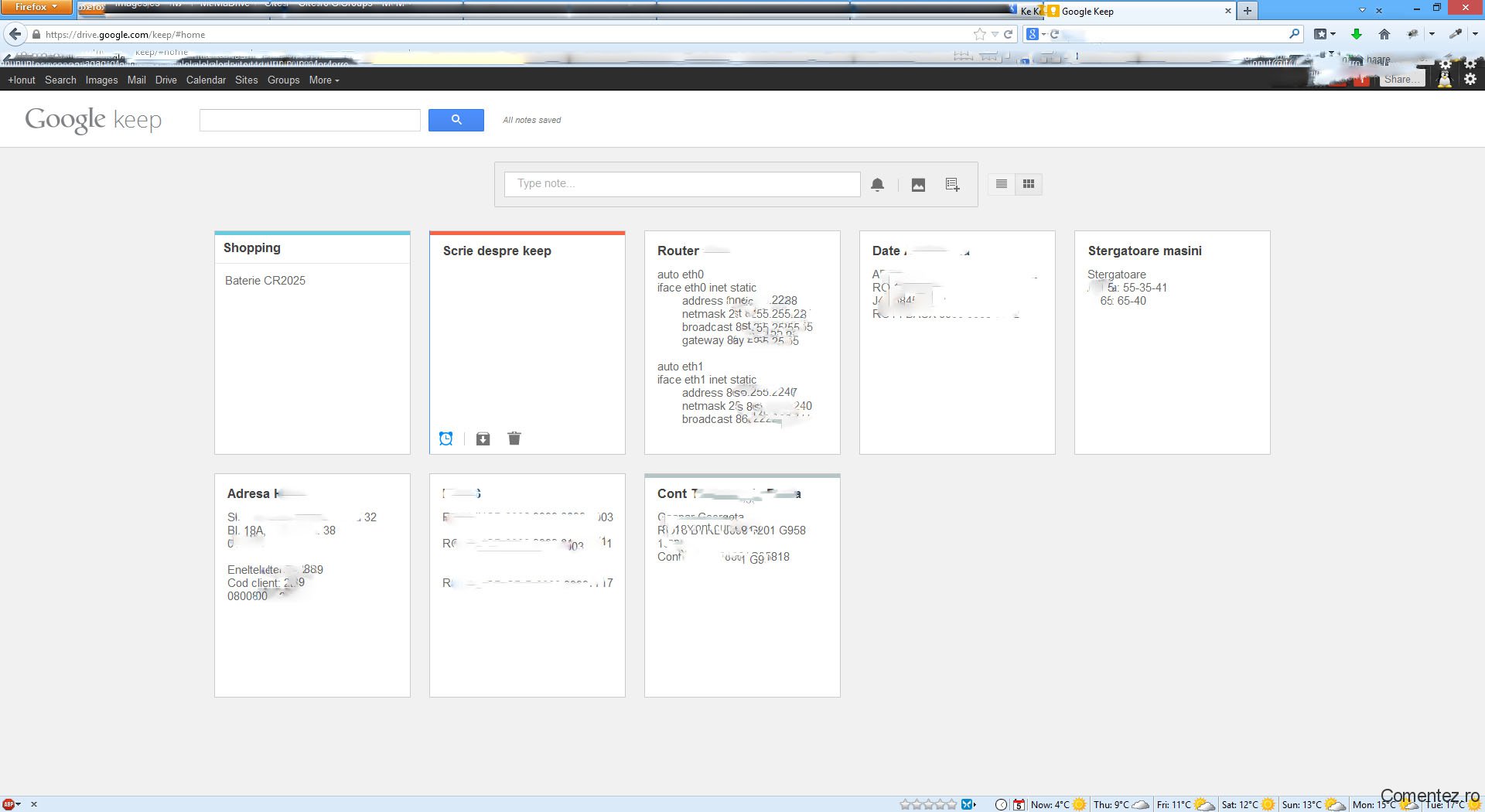This screenshot has height=812, width=1485.
Task: Archive the Scrie despre keep note
Action: 483,438
